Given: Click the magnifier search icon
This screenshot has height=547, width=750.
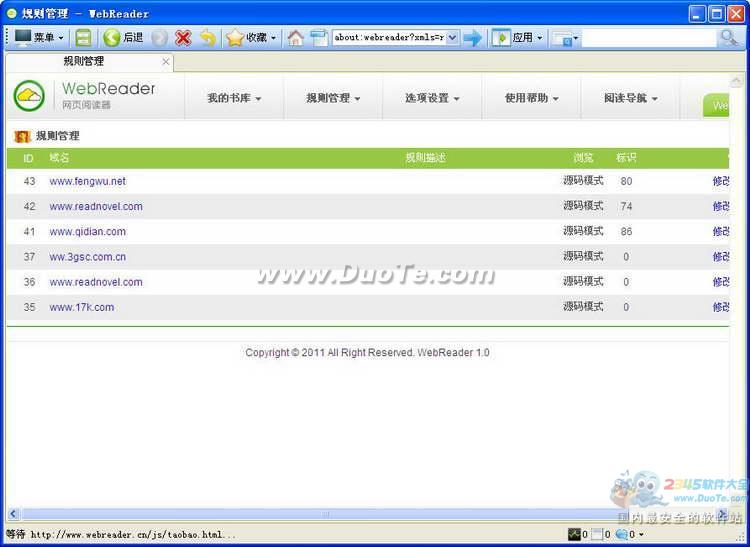Looking at the screenshot, I should 728,38.
